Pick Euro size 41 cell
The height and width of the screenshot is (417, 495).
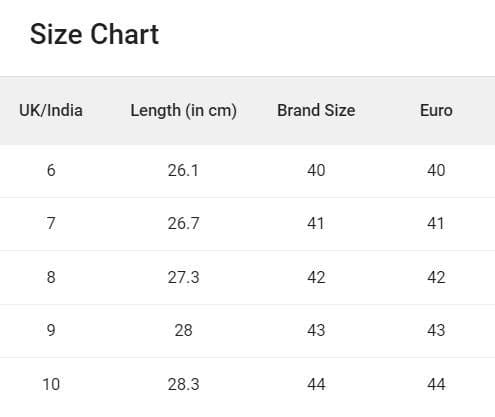point(436,223)
